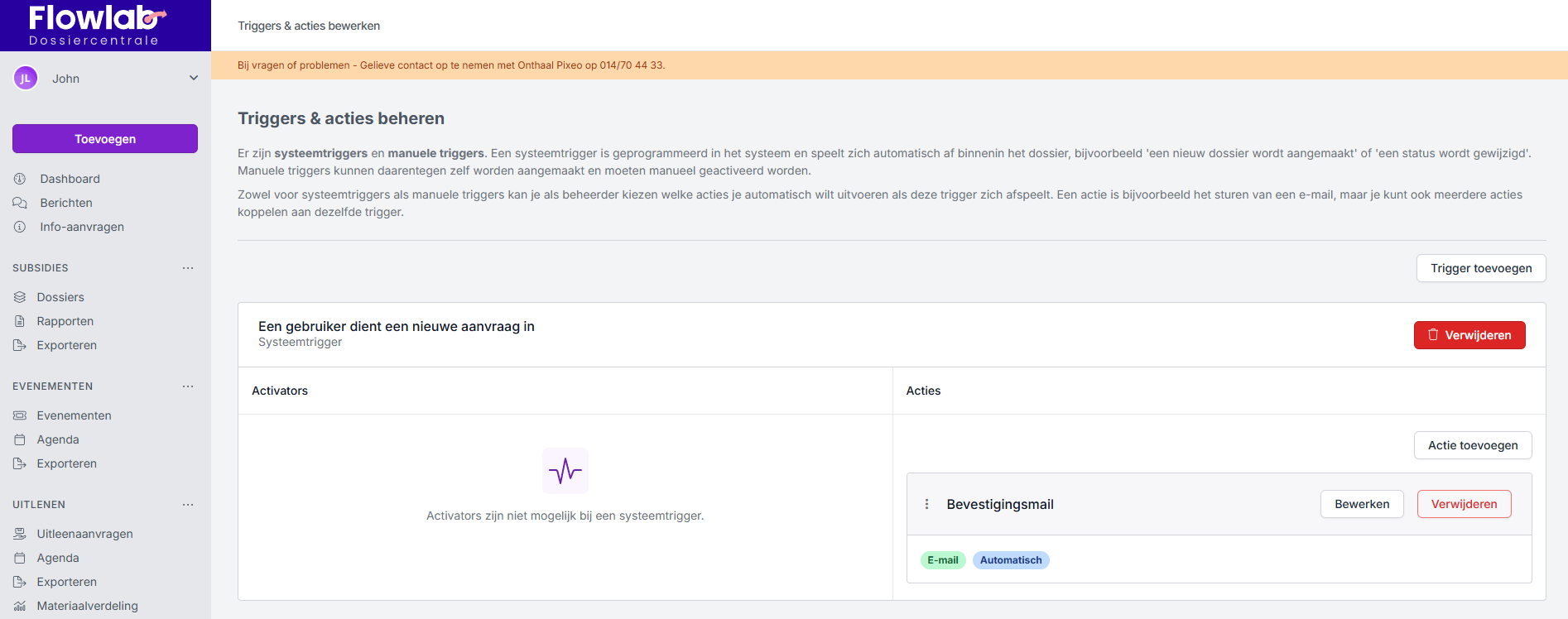Open the Subsidies section options menu
The width and height of the screenshot is (1568, 619).
point(188,268)
